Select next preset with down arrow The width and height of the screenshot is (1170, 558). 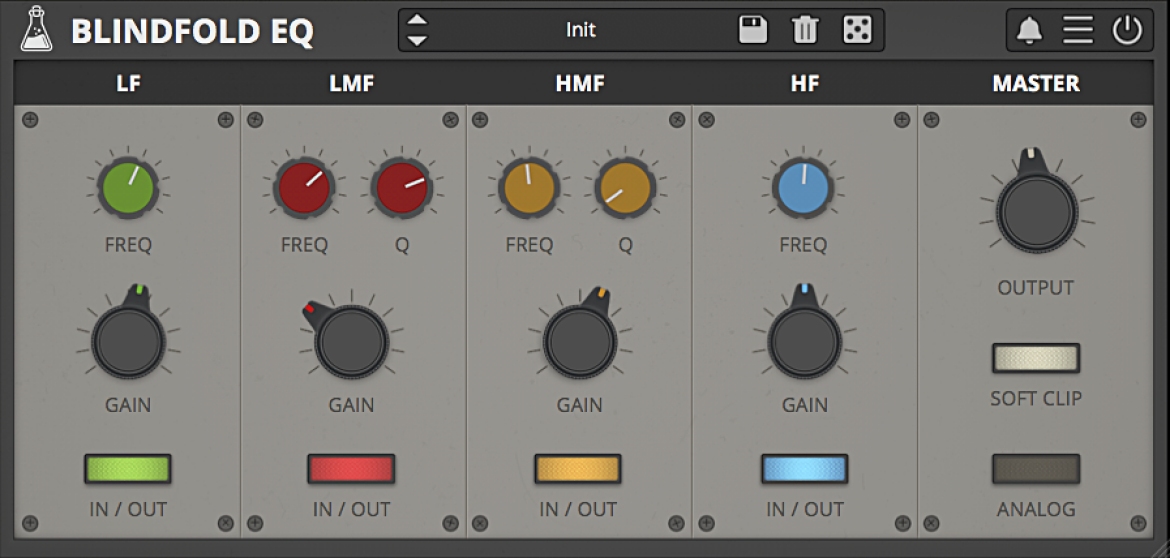click(418, 40)
